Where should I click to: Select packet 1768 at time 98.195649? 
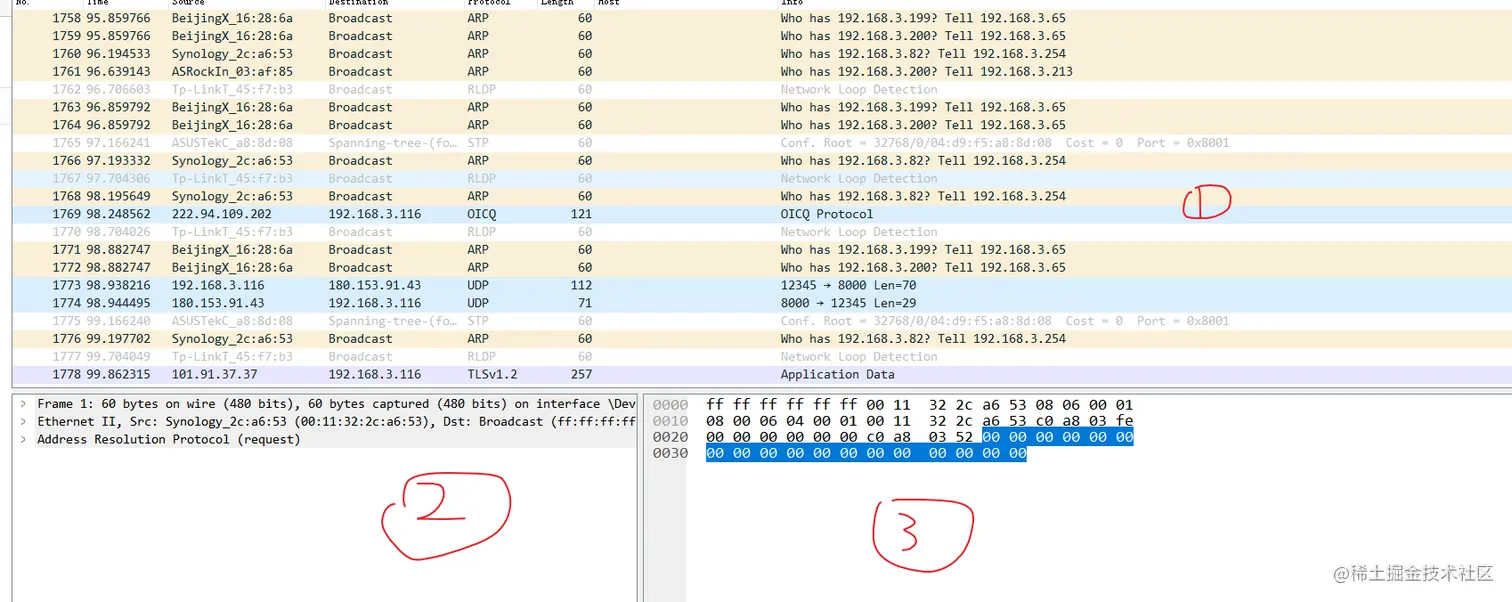point(761,196)
